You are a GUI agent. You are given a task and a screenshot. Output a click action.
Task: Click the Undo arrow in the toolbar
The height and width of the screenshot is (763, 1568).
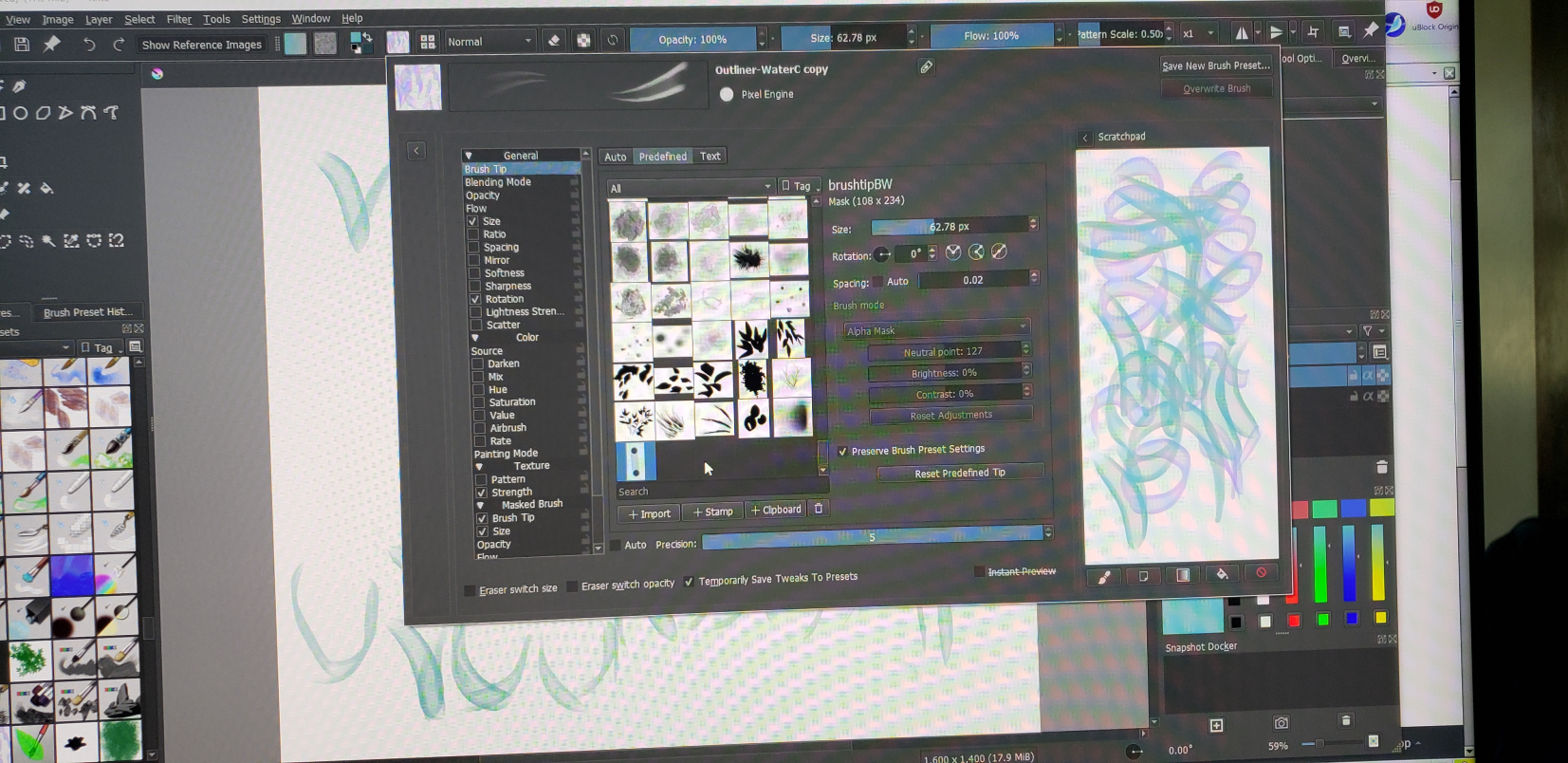point(88,44)
